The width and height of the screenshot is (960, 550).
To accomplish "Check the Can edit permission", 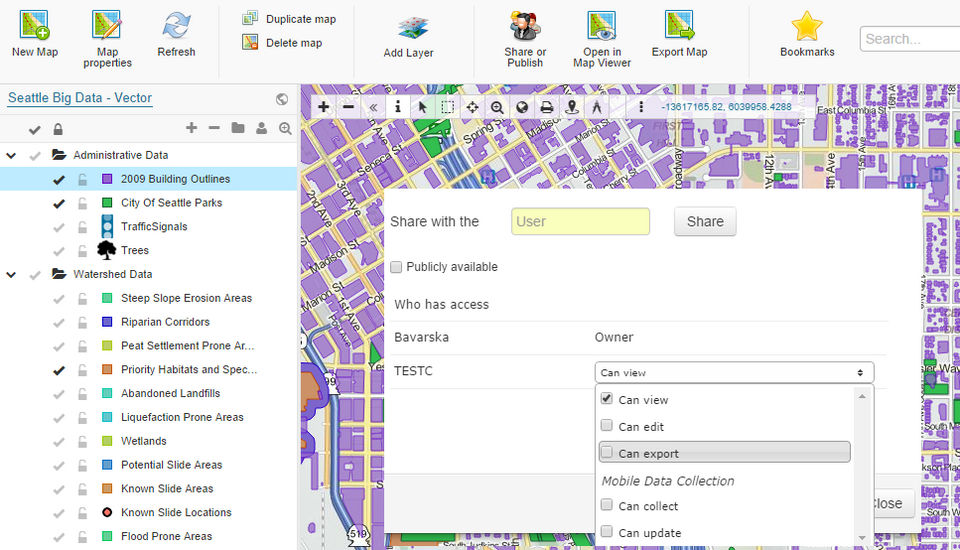I will coord(607,426).
